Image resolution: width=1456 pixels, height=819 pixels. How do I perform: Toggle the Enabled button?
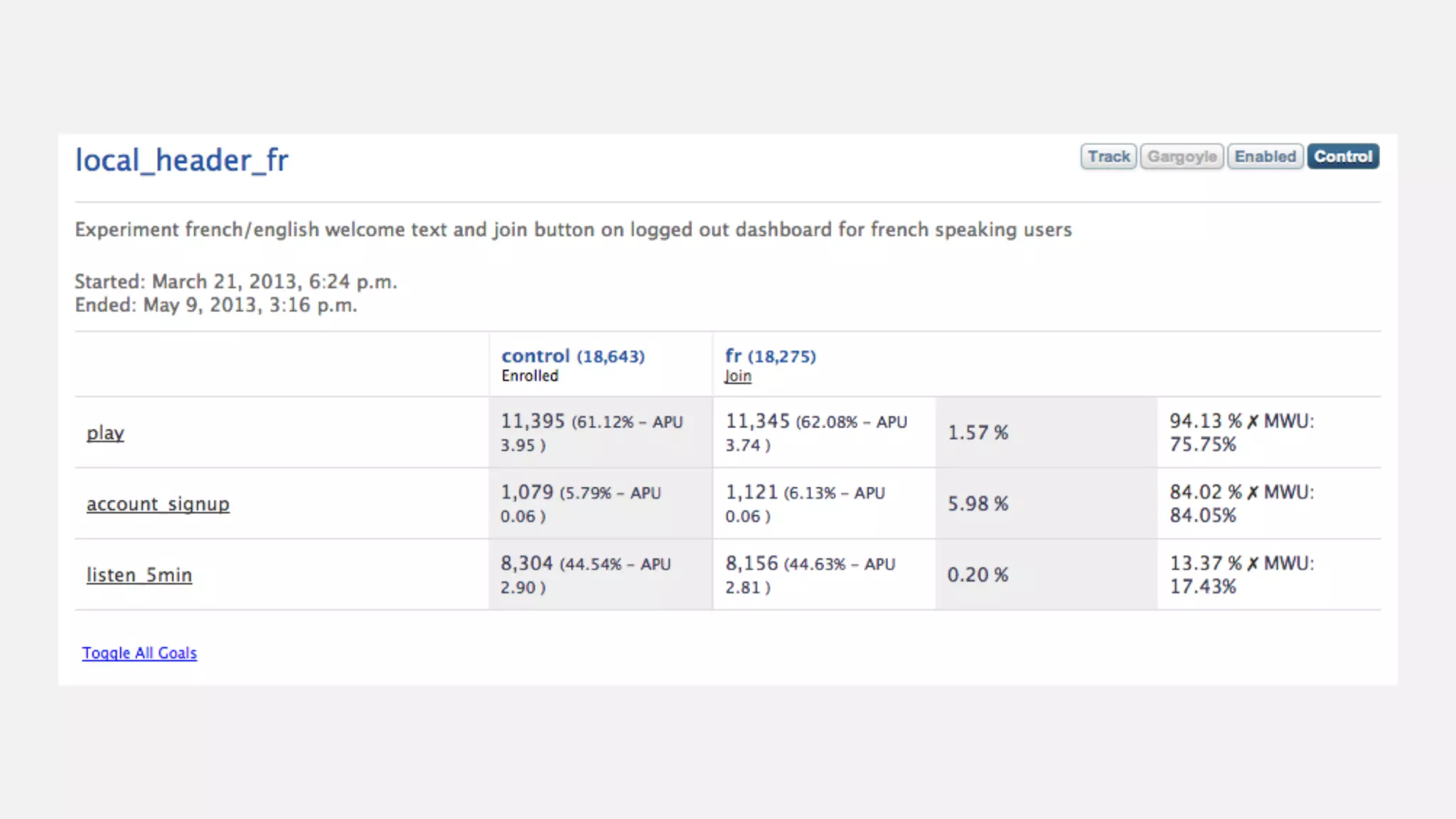click(x=1265, y=156)
